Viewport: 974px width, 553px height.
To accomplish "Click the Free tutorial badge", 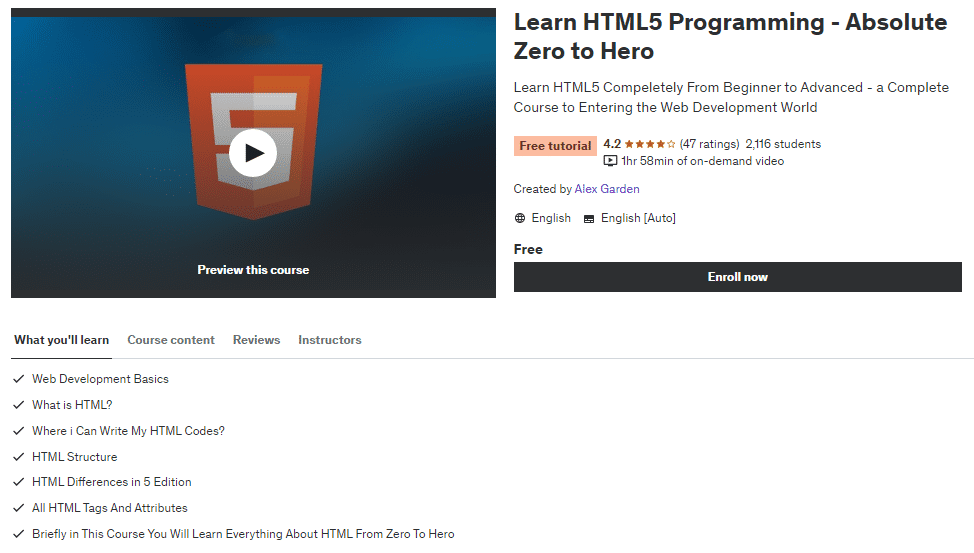I will pyautogui.click(x=555, y=146).
